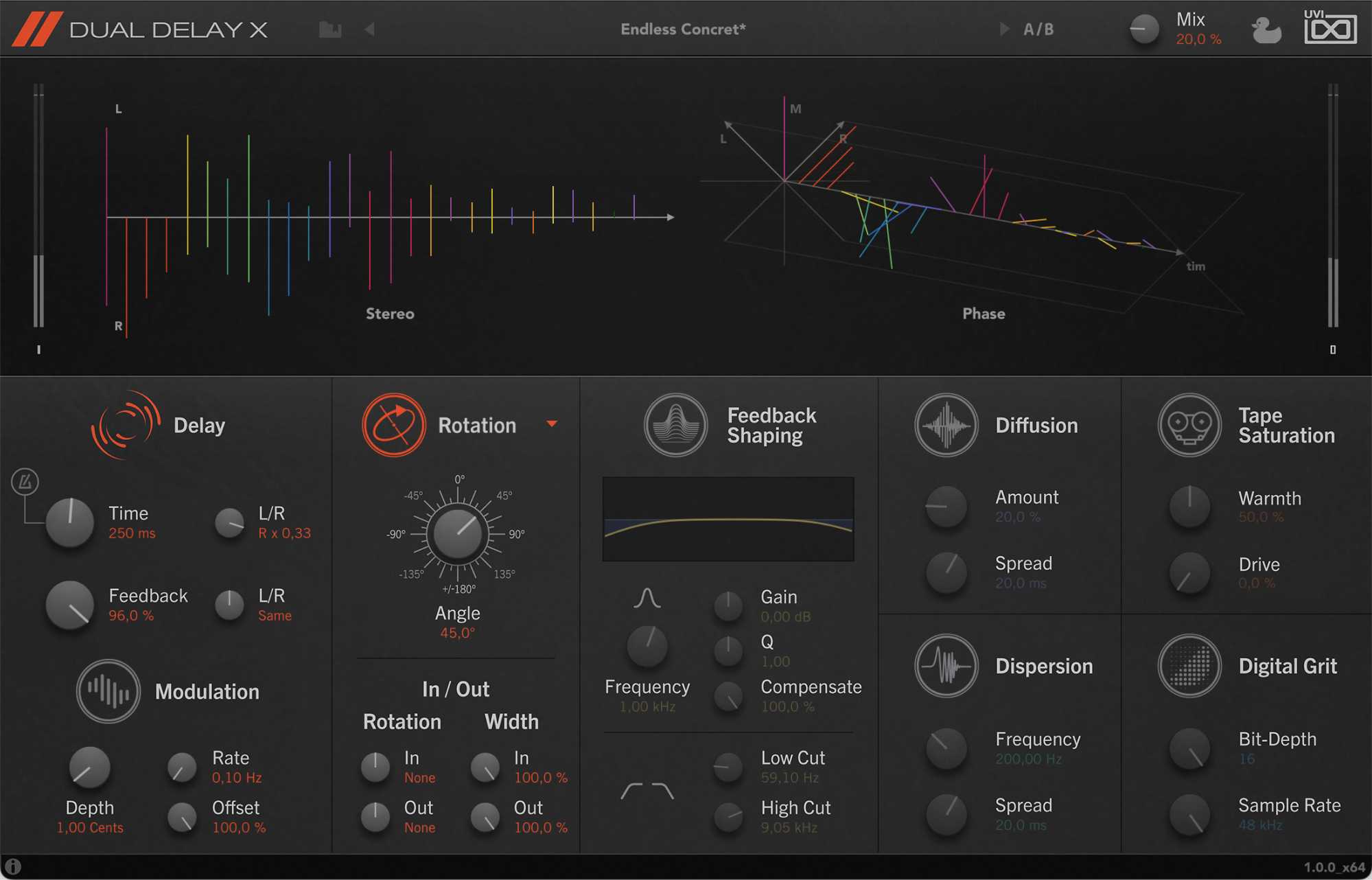Image resolution: width=1372 pixels, height=880 pixels.
Task: Click the Modulation waveform icon
Action: tap(108, 691)
